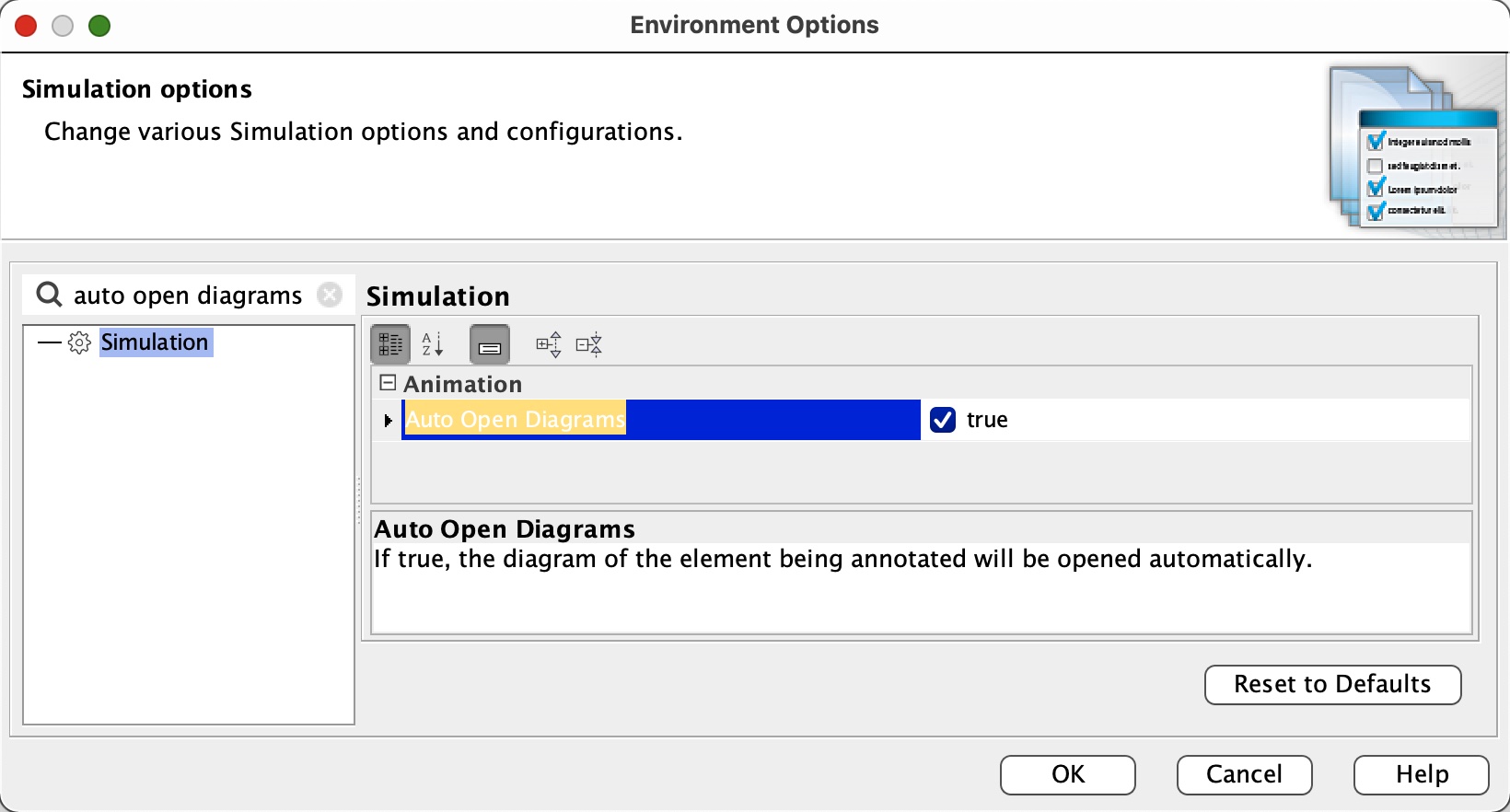1510x812 pixels.
Task: Collapse all property groups
Action: pos(588,345)
